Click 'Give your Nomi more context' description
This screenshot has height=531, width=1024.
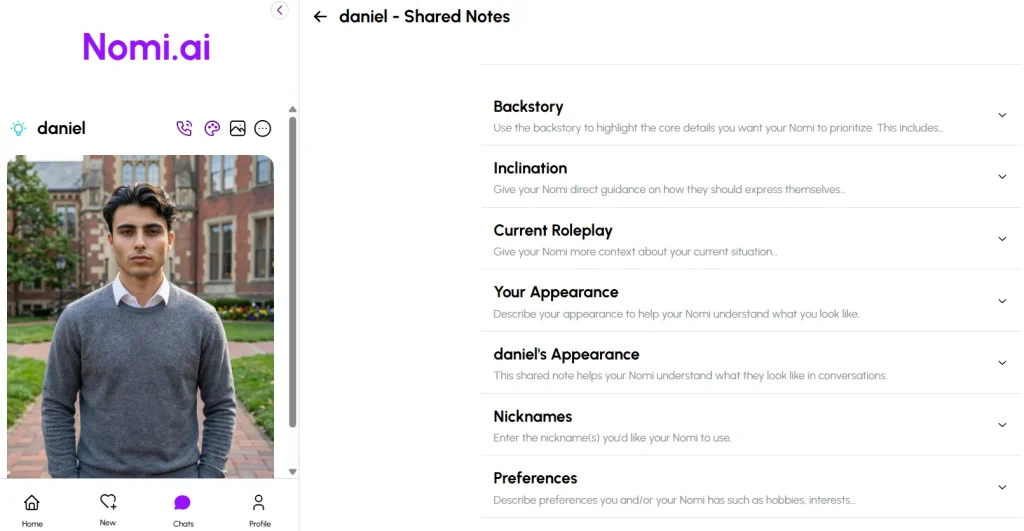(x=635, y=251)
